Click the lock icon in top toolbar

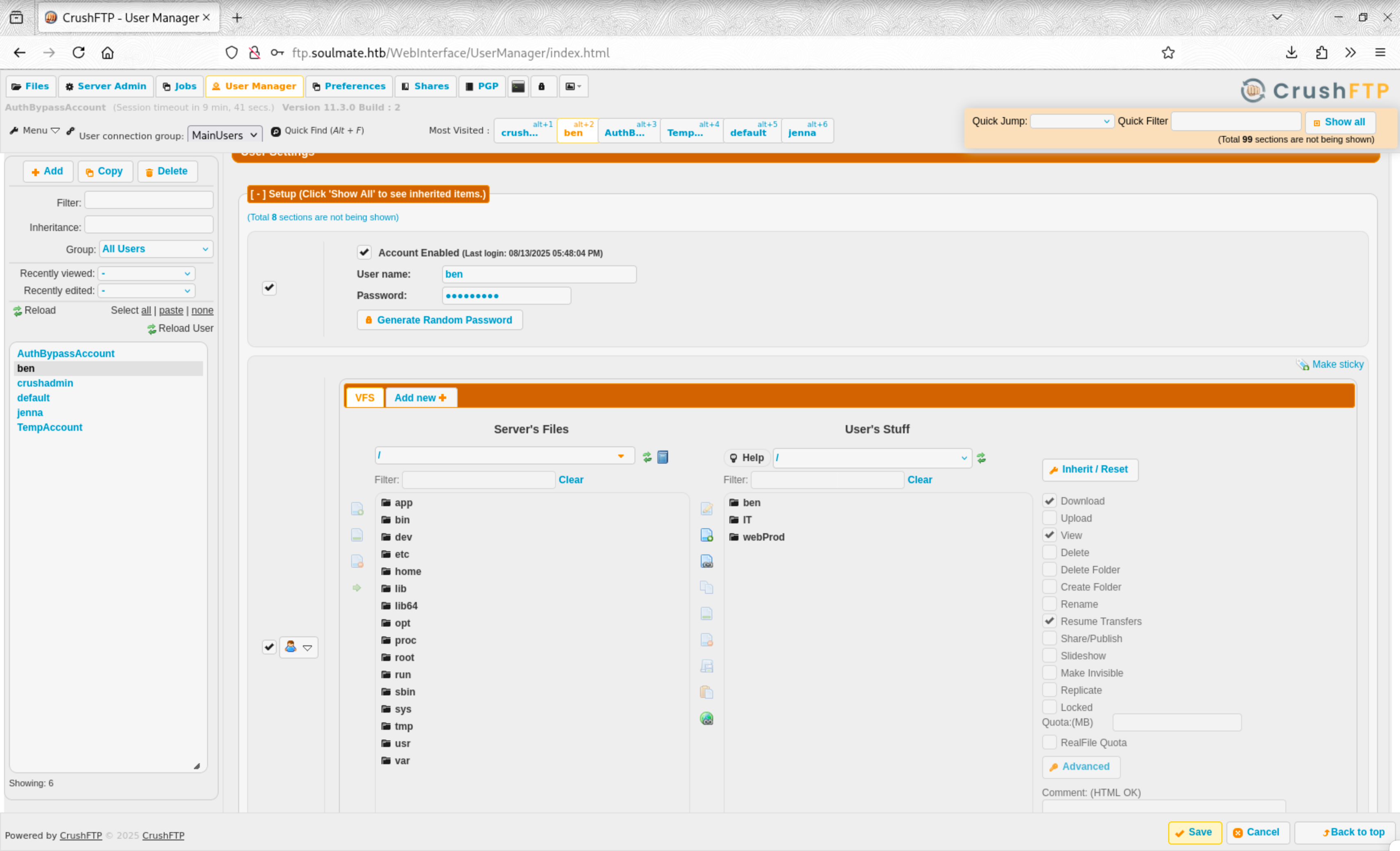click(x=542, y=86)
